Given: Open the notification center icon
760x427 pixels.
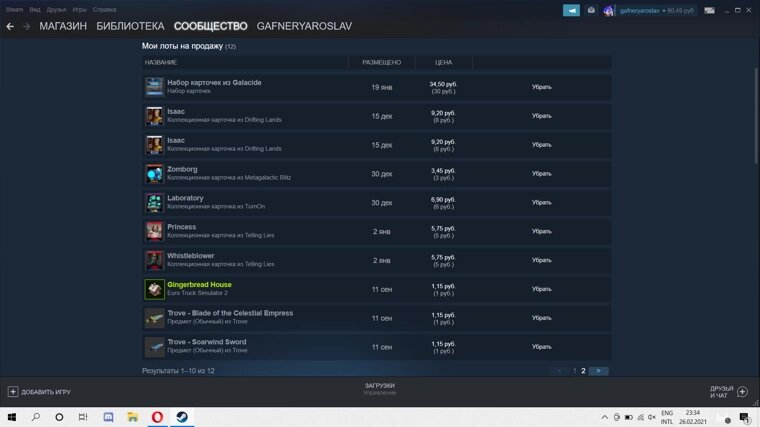Looking at the screenshot, I should pos(744,417).
